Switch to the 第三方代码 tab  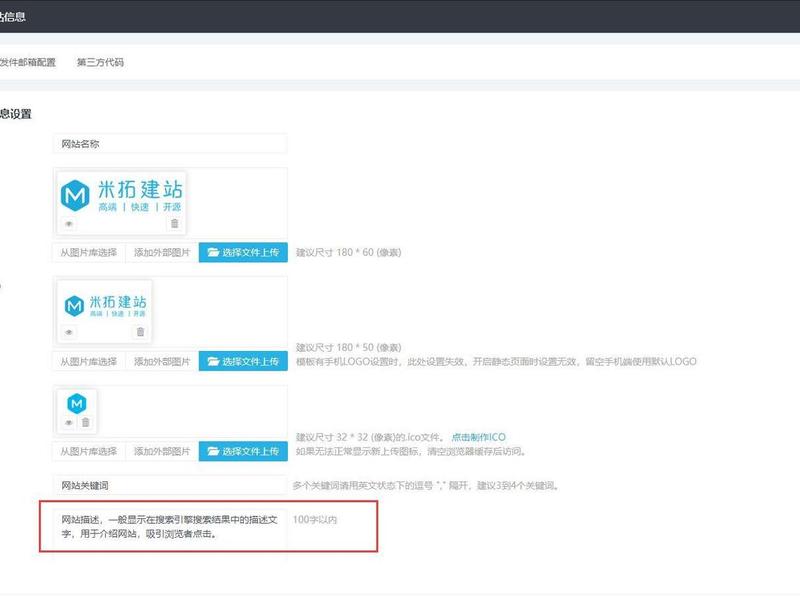(x=100, y=62)
